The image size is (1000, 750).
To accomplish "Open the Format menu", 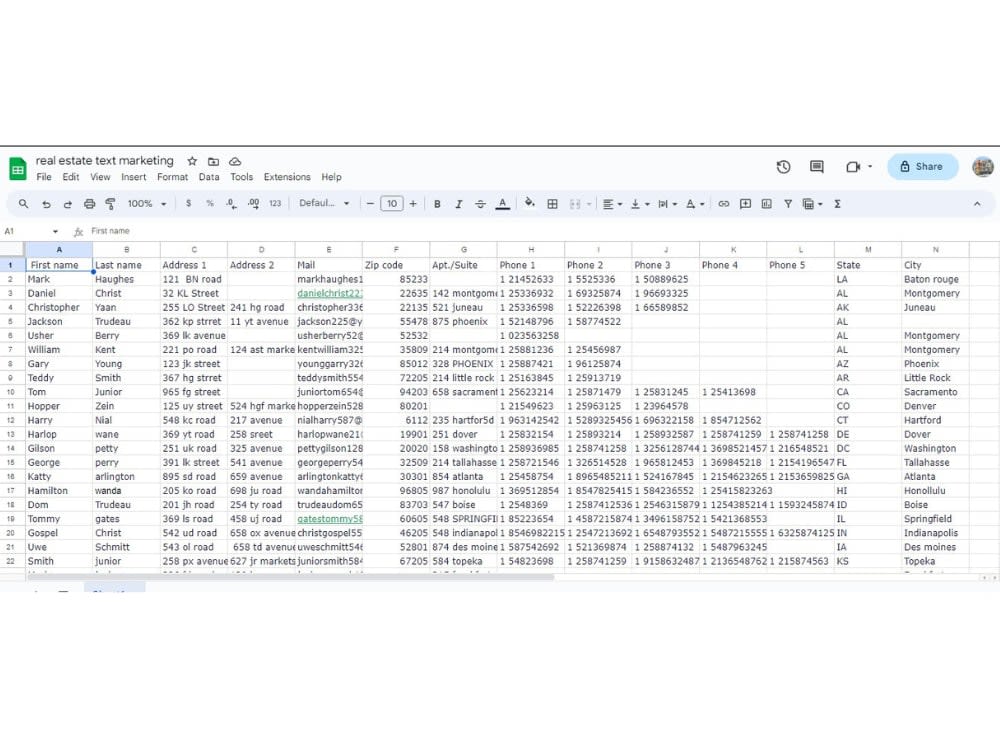I will click(x=172, y=177).
